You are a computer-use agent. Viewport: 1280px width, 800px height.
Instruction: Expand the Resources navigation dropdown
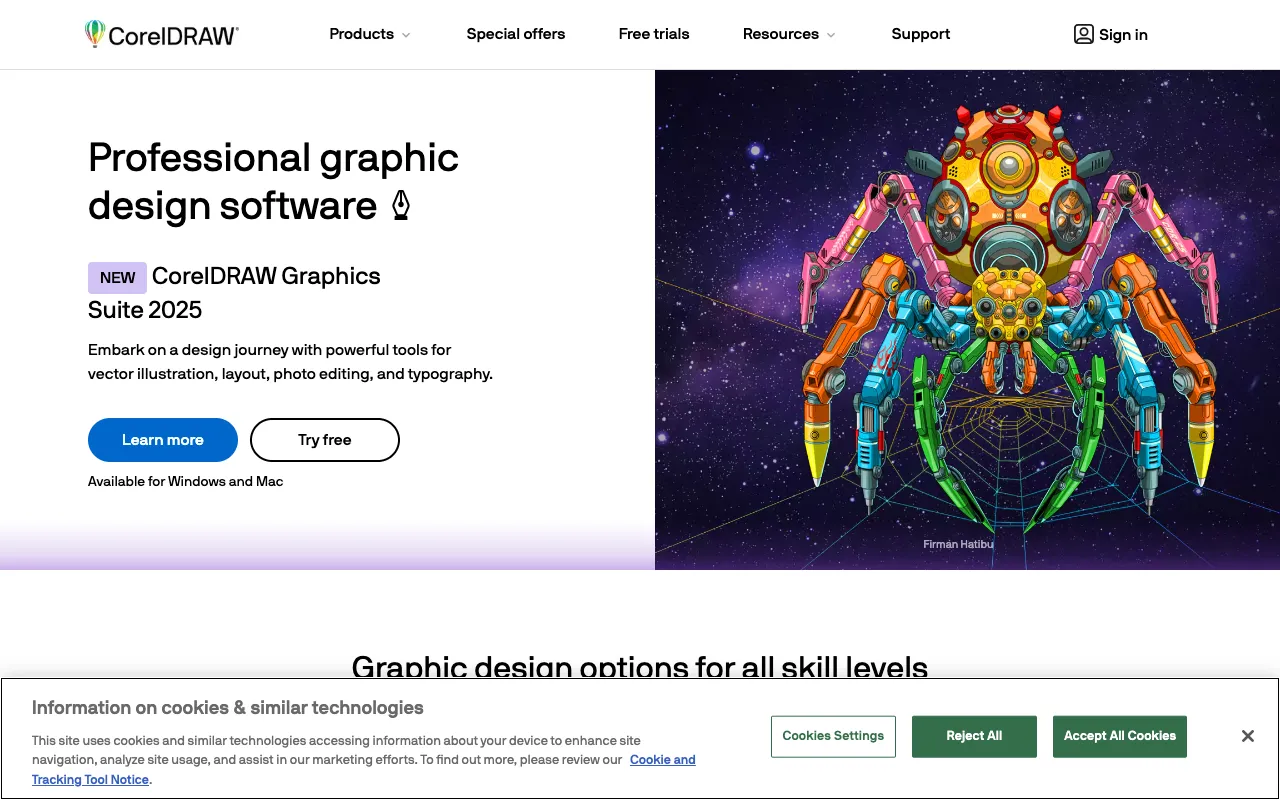[781, 34]
